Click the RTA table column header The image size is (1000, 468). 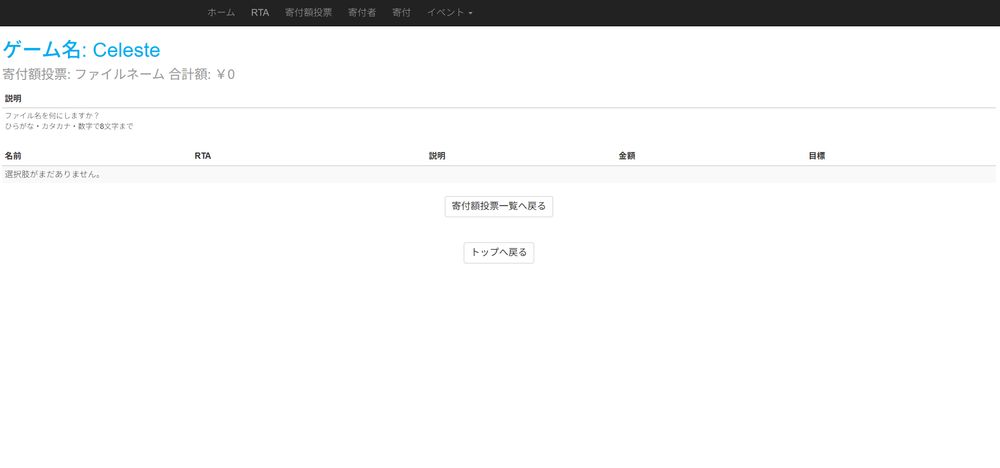coord(203,156)
